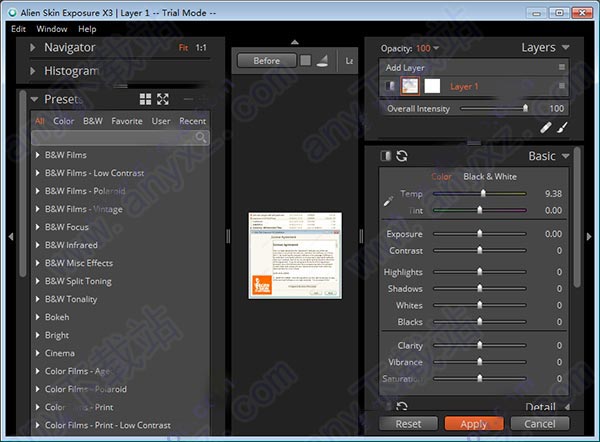The image size is (600, 442).
Task: Open the Basic panel dropdown
Action: [x=566, y=156]
